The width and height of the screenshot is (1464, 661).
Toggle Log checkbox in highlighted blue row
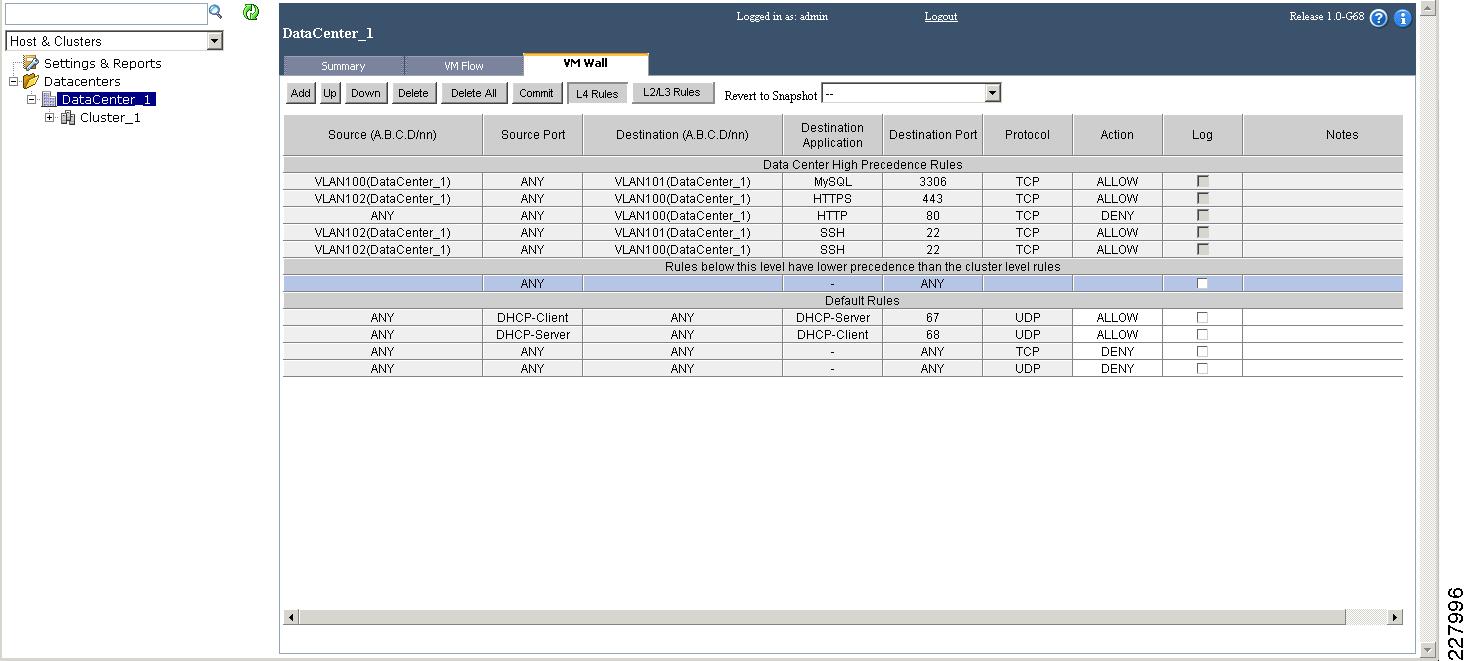coord(1203,283)
